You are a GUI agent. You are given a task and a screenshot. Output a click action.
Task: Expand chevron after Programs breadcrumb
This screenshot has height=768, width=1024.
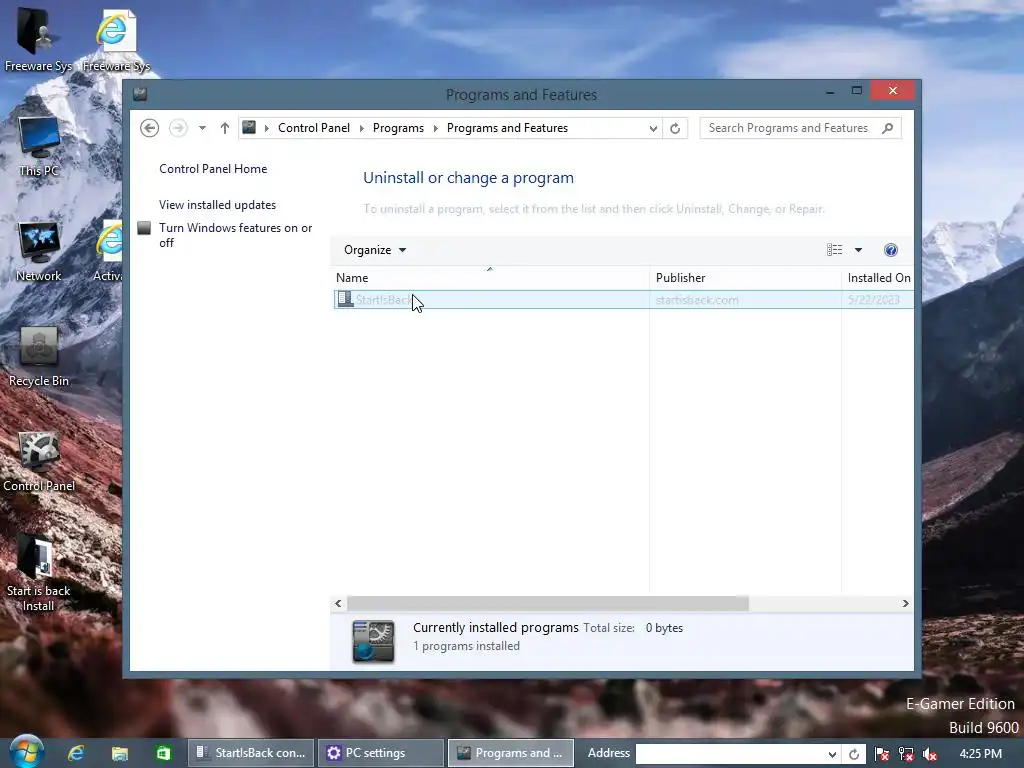tap(436, 128)
